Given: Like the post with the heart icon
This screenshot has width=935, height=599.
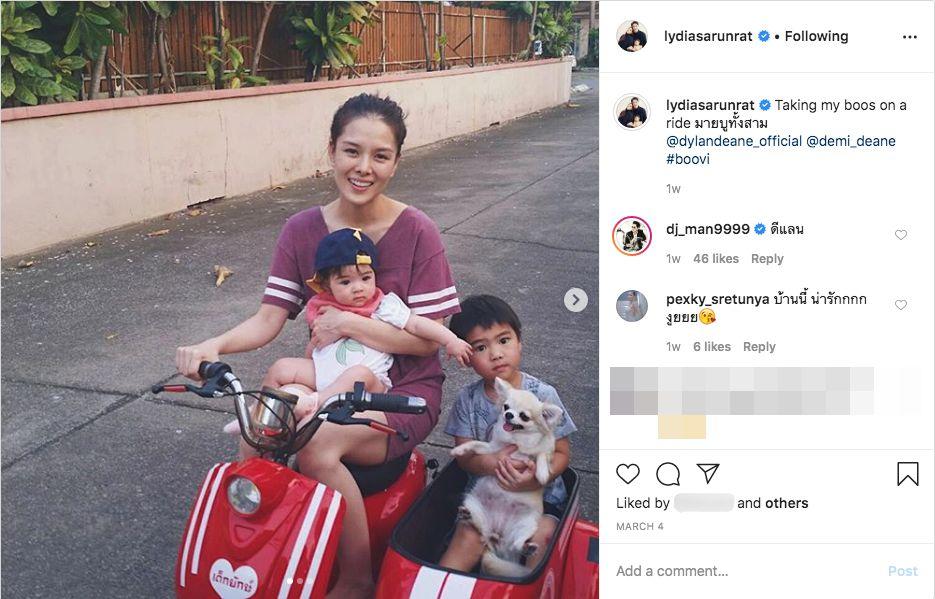Looking at the screenshot, I should [x=627, y=474].
